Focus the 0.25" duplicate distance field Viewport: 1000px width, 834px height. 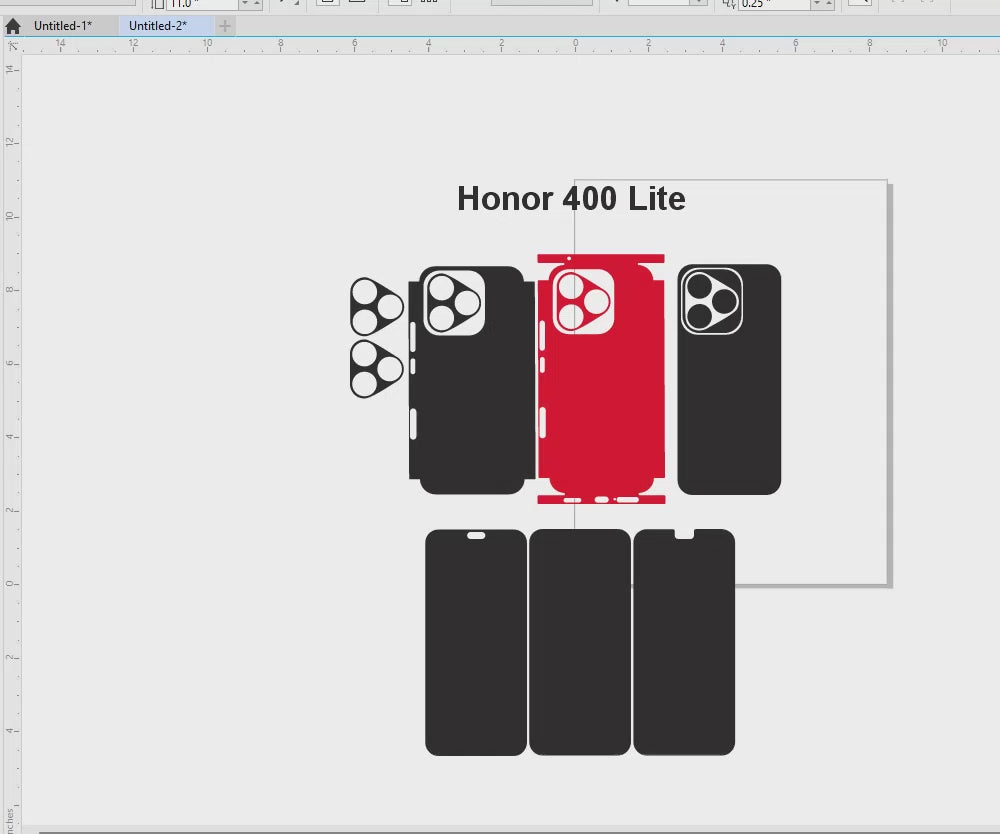point(773,3)
